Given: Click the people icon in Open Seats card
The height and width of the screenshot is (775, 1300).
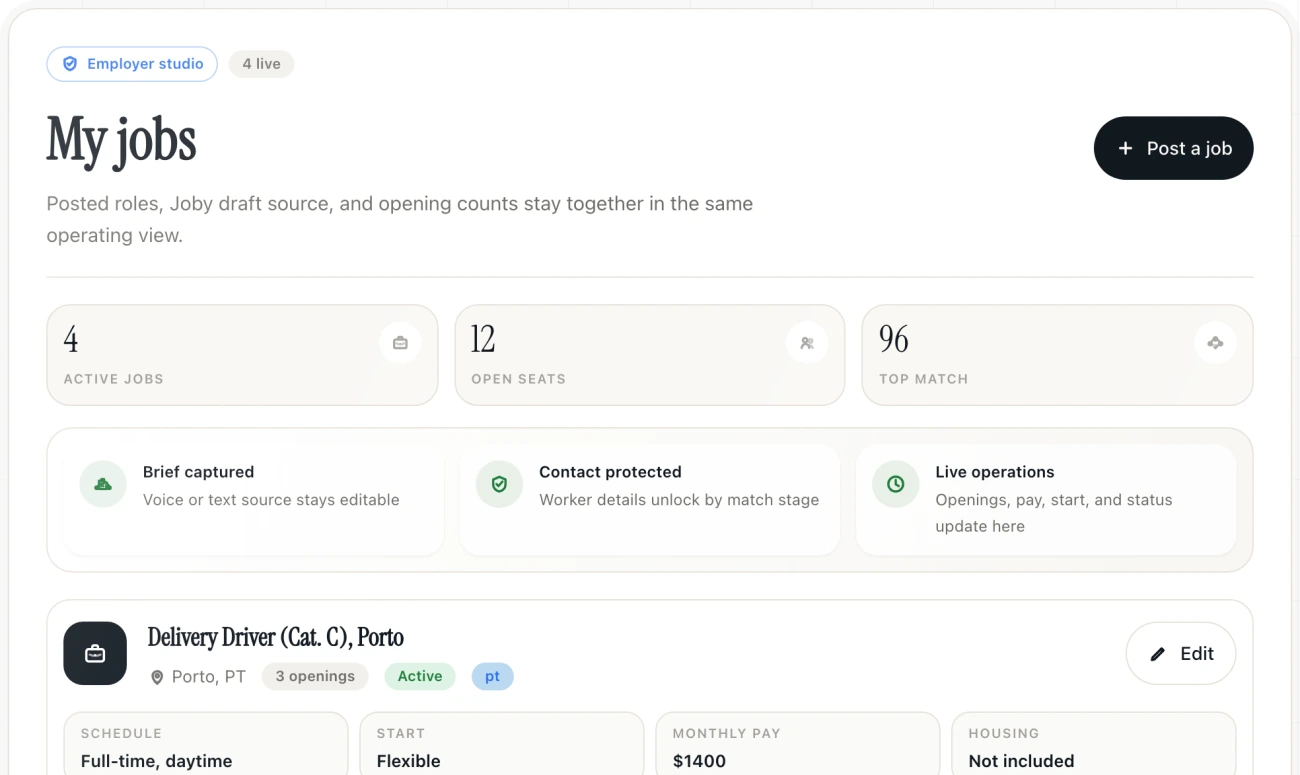Looking at the screenshot, I should coord(807,343).
